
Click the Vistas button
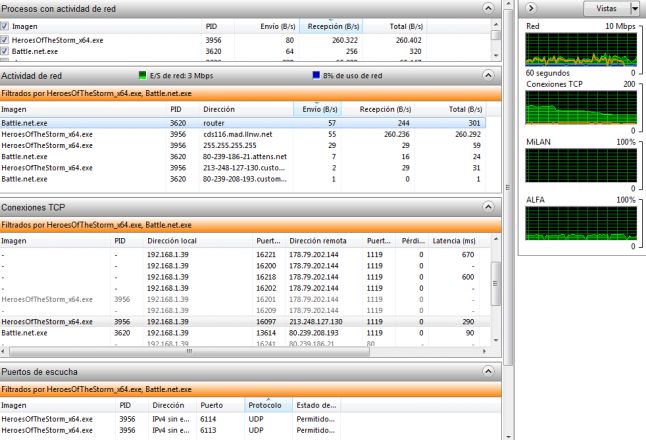tap(607, 8)
